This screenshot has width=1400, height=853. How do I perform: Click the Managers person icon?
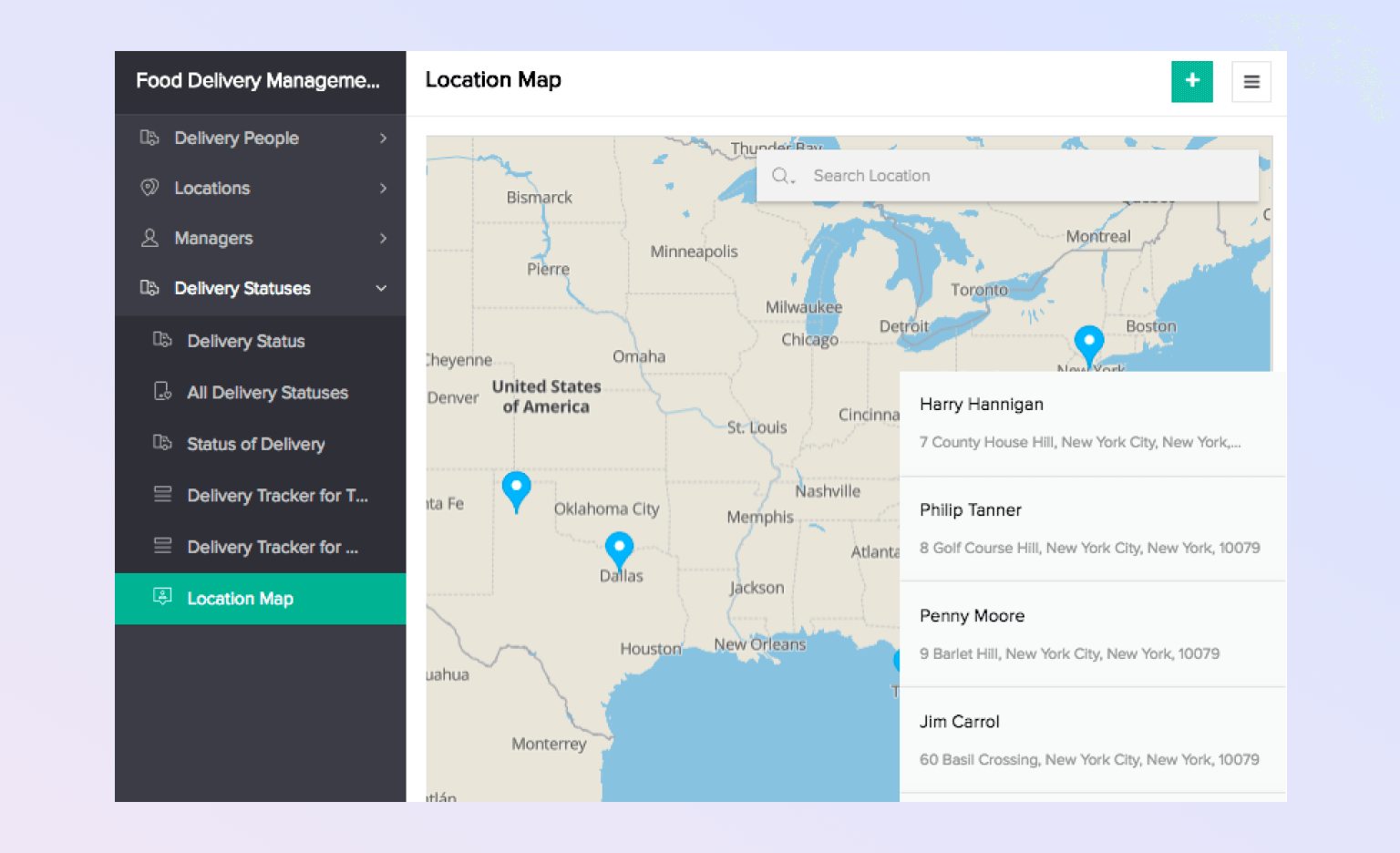pyautogui.click(x=149, y=238)
